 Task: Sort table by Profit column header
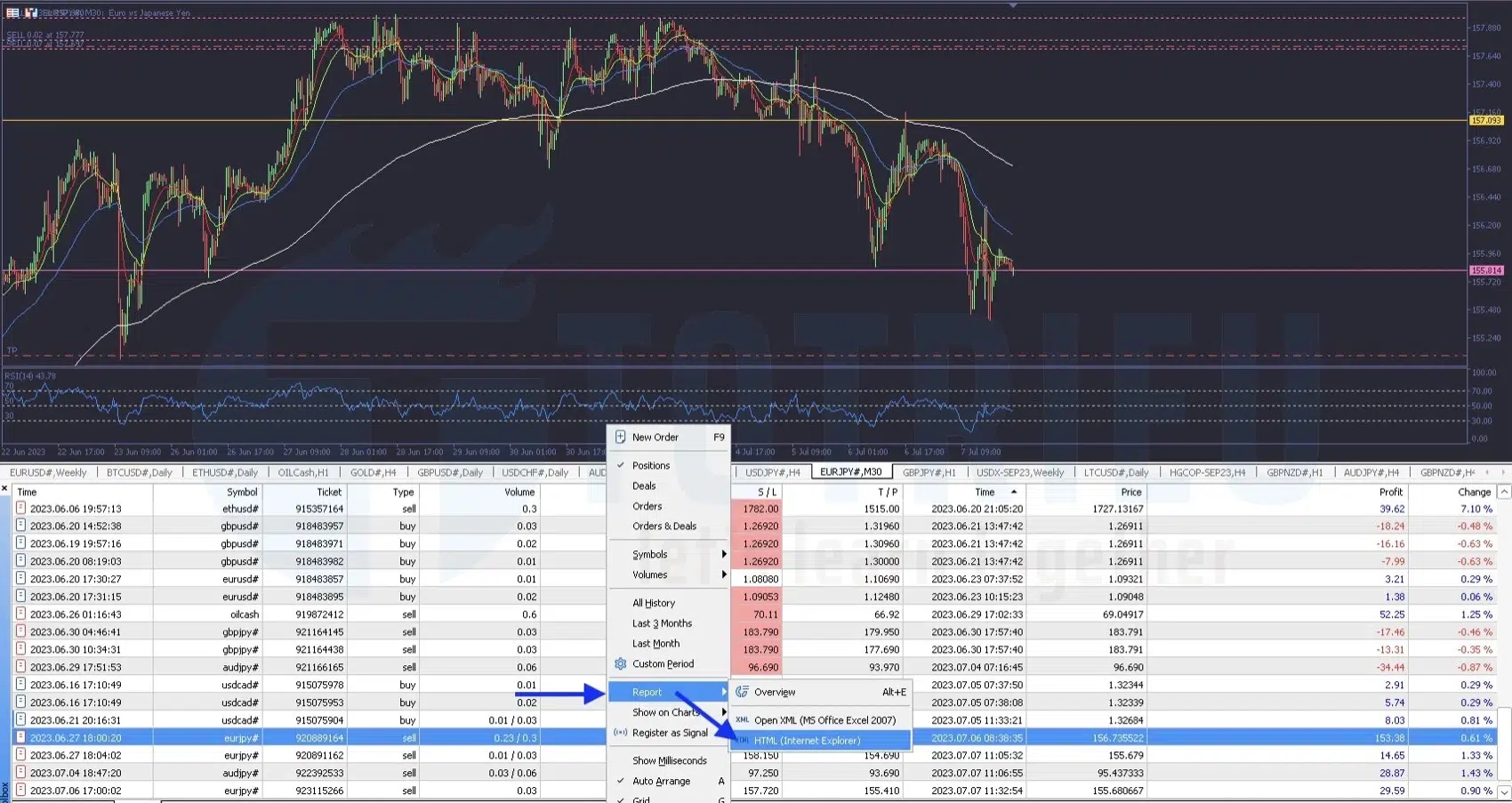click(x=1390, y=492)
